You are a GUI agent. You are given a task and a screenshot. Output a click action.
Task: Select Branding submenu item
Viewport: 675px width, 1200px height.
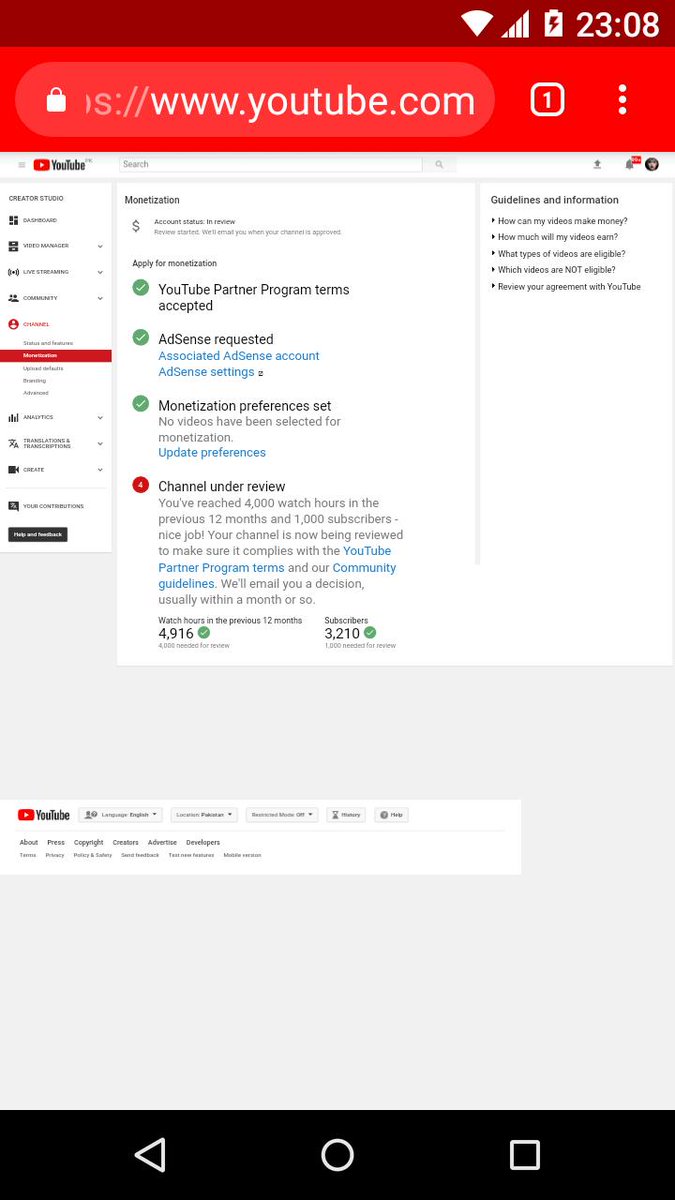click(35, 380)
